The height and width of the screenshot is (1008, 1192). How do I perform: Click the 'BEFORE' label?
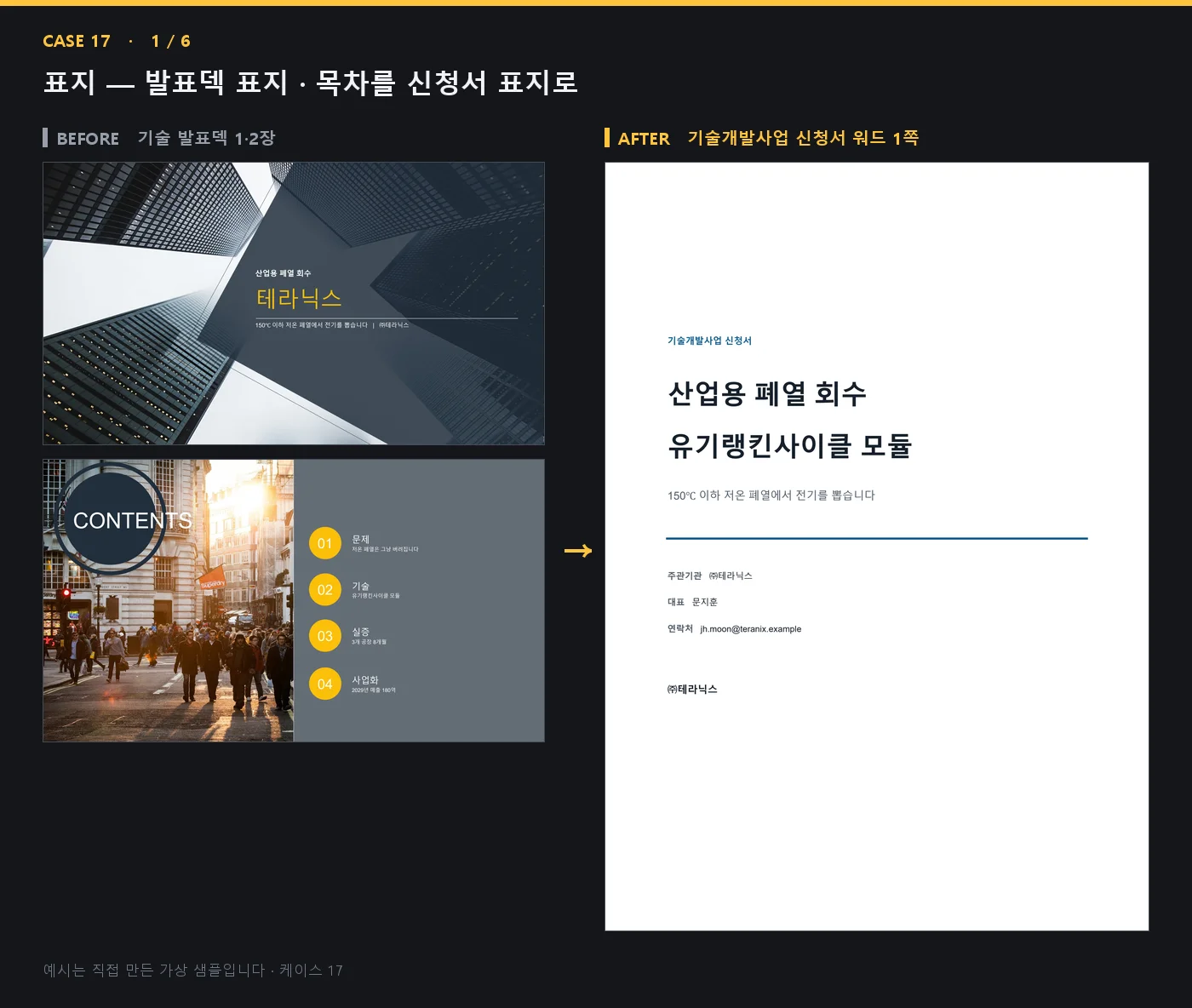(88, 138)
